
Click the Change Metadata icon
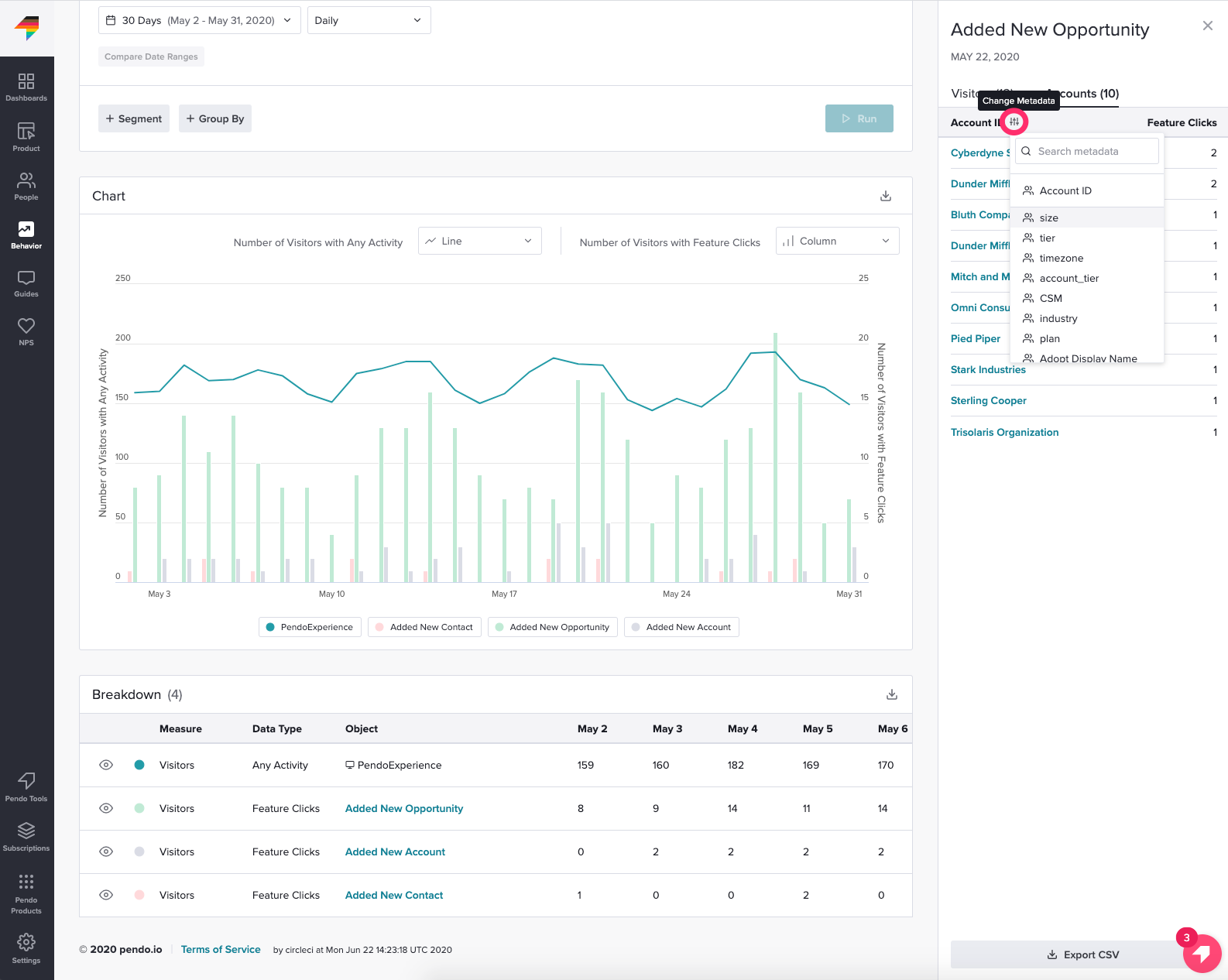1014,122
